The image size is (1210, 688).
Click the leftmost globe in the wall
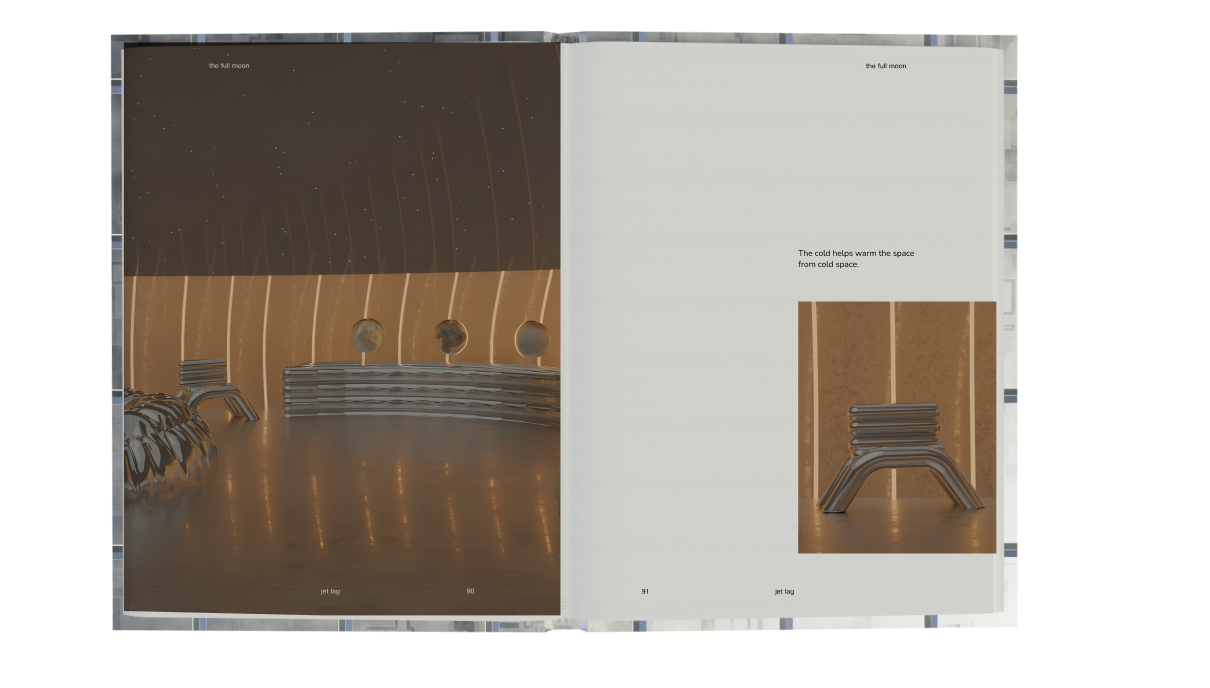tap(367, 337)
